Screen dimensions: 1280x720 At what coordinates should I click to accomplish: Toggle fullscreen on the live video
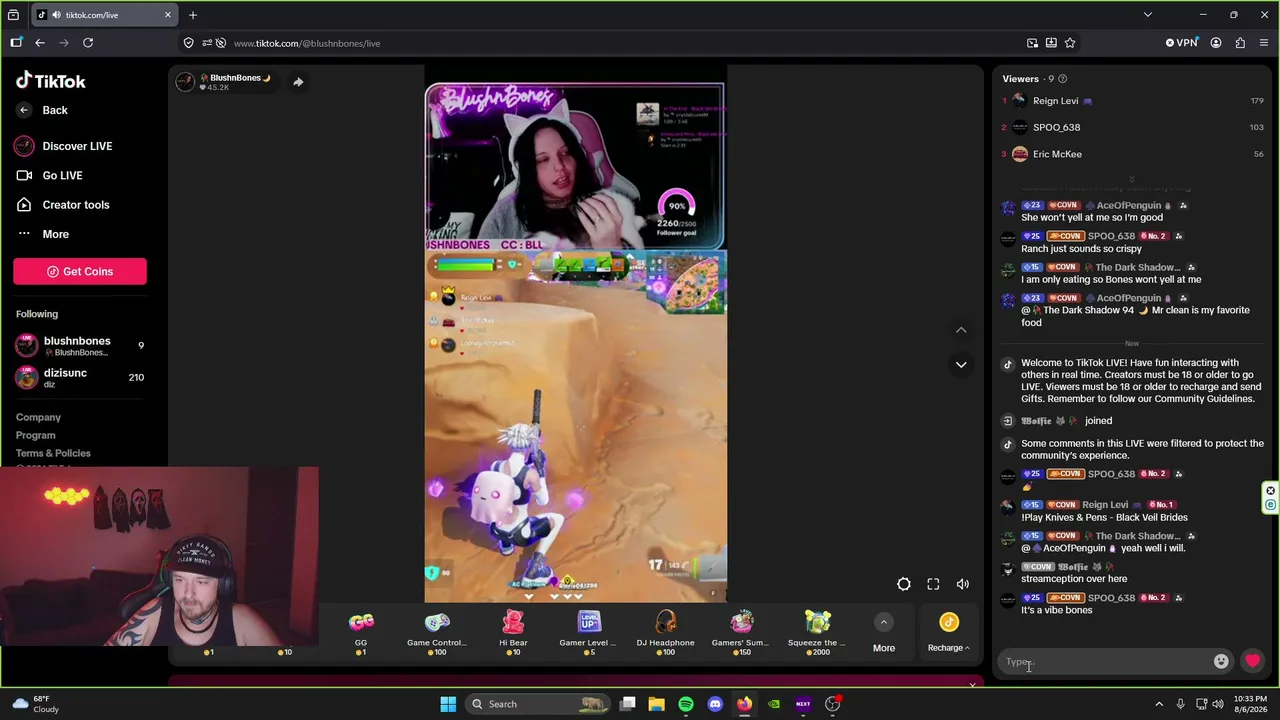click(x=933, y=584)
